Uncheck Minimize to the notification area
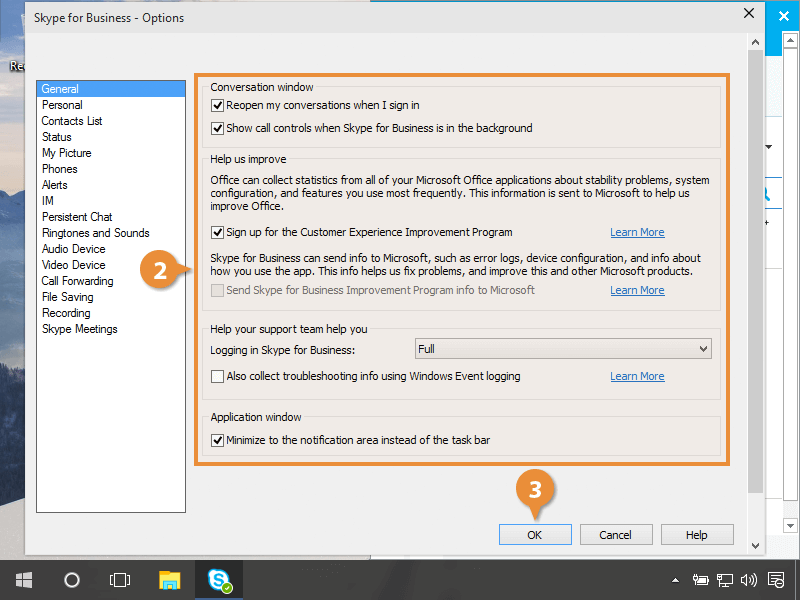The image size is (800, 600). pos(217,440)
